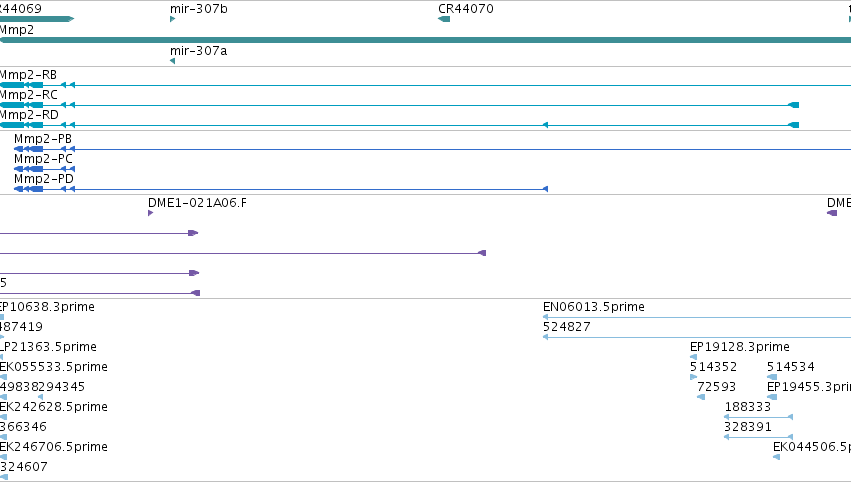The image size is (851, 482).
Task: Click the DME1-021A06.F arrow marker
Action: pos(150,213)
